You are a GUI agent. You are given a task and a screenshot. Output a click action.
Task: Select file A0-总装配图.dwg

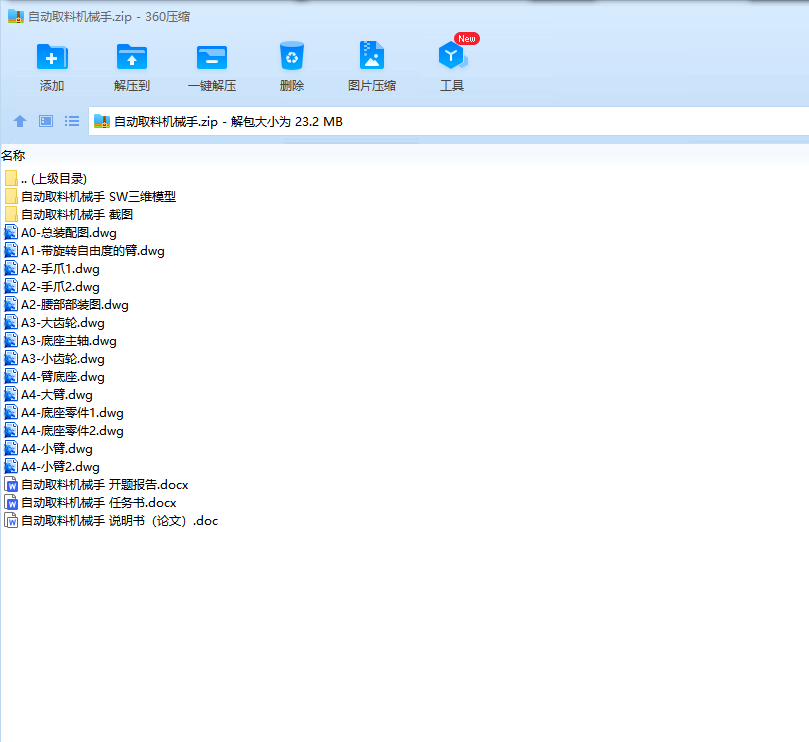click(x=60, y=233)
